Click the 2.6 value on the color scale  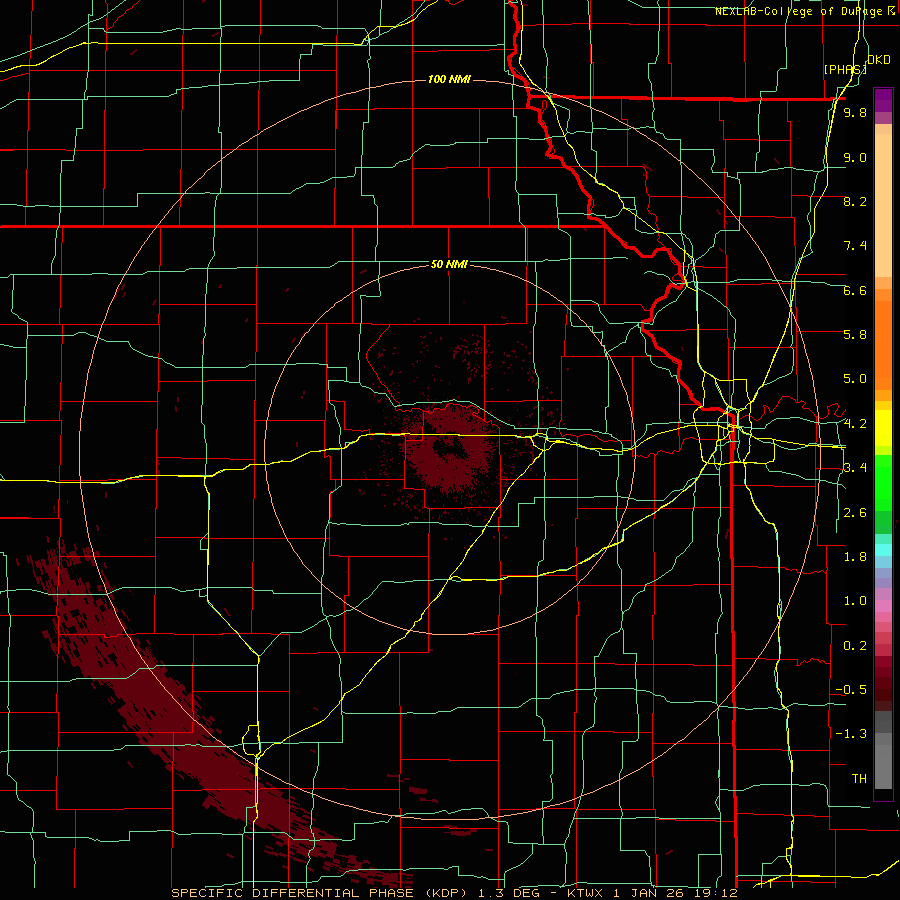(x=855, y=513)
